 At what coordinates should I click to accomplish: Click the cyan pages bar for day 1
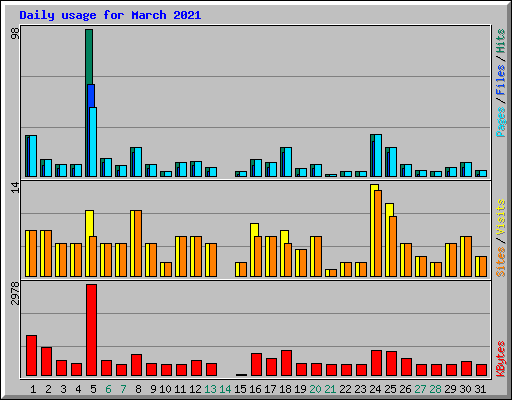click(x=33, y=156)
